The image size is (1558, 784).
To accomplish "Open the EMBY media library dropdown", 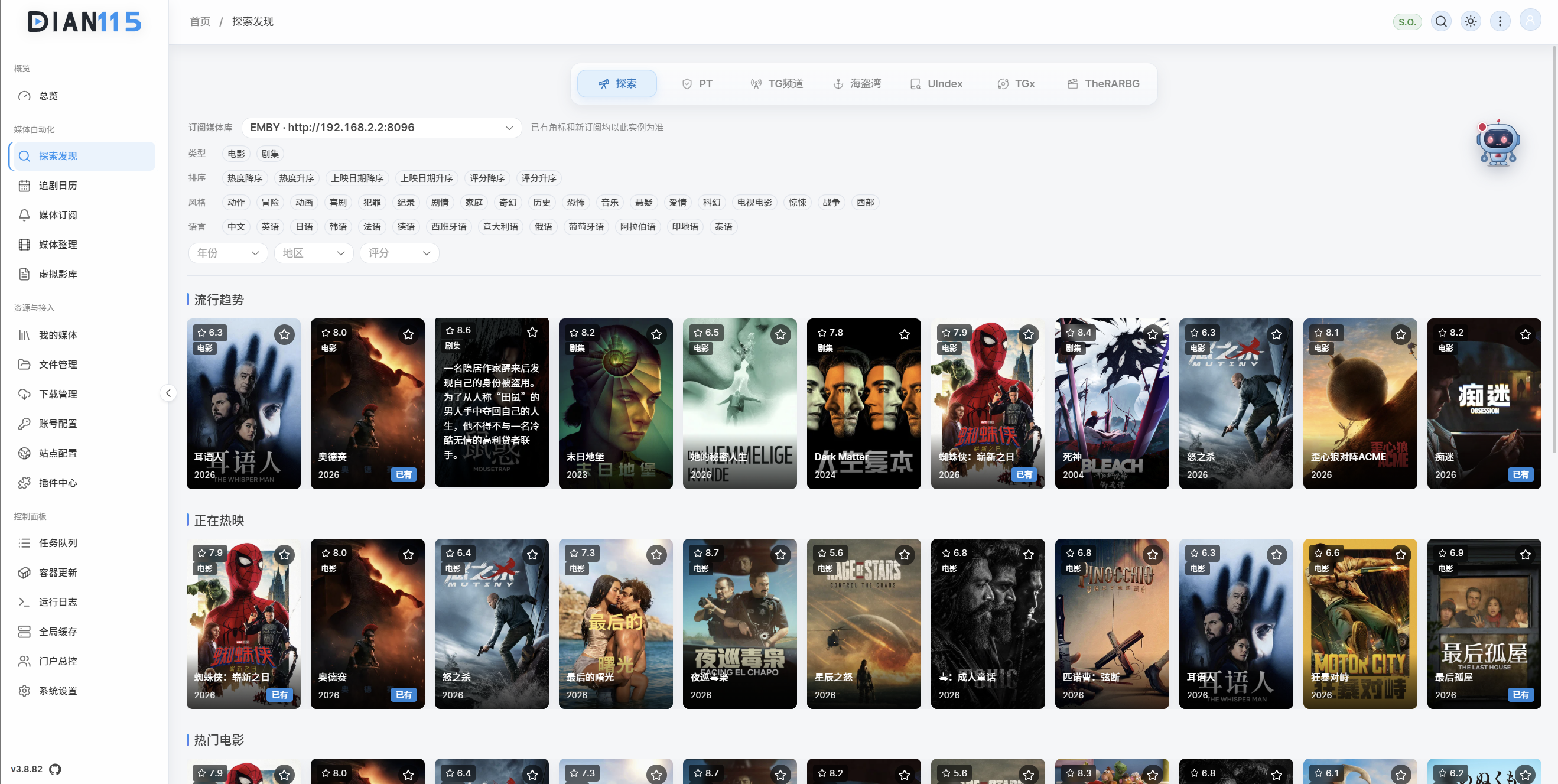I will click(x=382, y=128).
